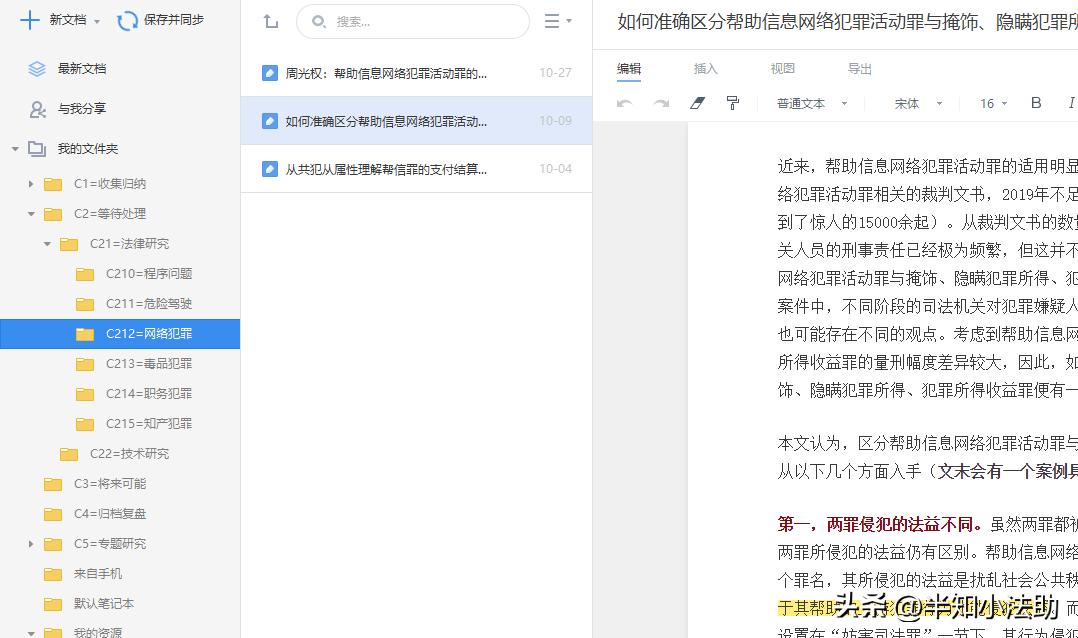Click the import icon above the note list
Viewport: 1078px width, 638px height.
270,21
